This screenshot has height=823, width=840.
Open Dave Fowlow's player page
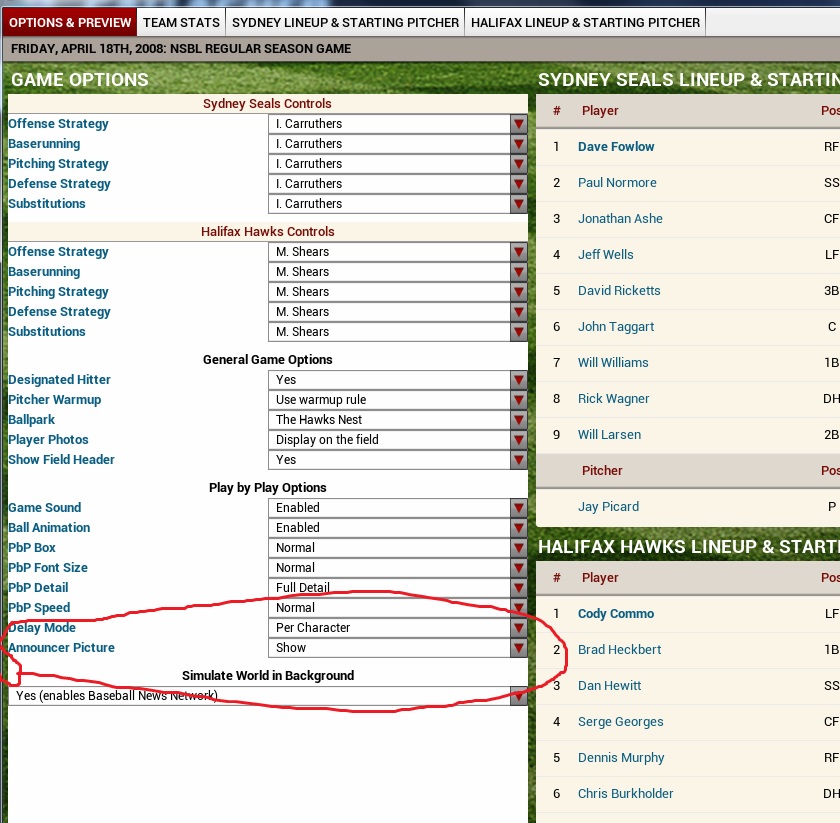(616, 147)
